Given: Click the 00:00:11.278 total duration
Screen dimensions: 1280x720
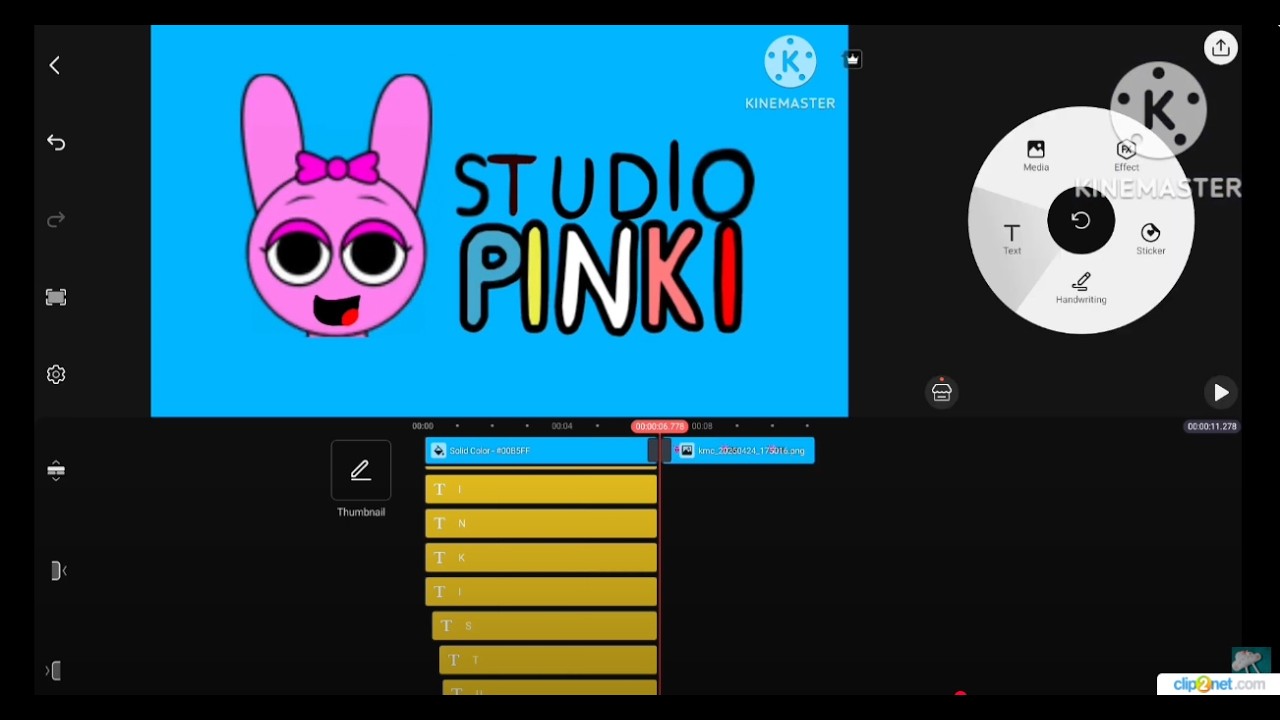Looking at the screenshot, I should [x=1211, y=426].
